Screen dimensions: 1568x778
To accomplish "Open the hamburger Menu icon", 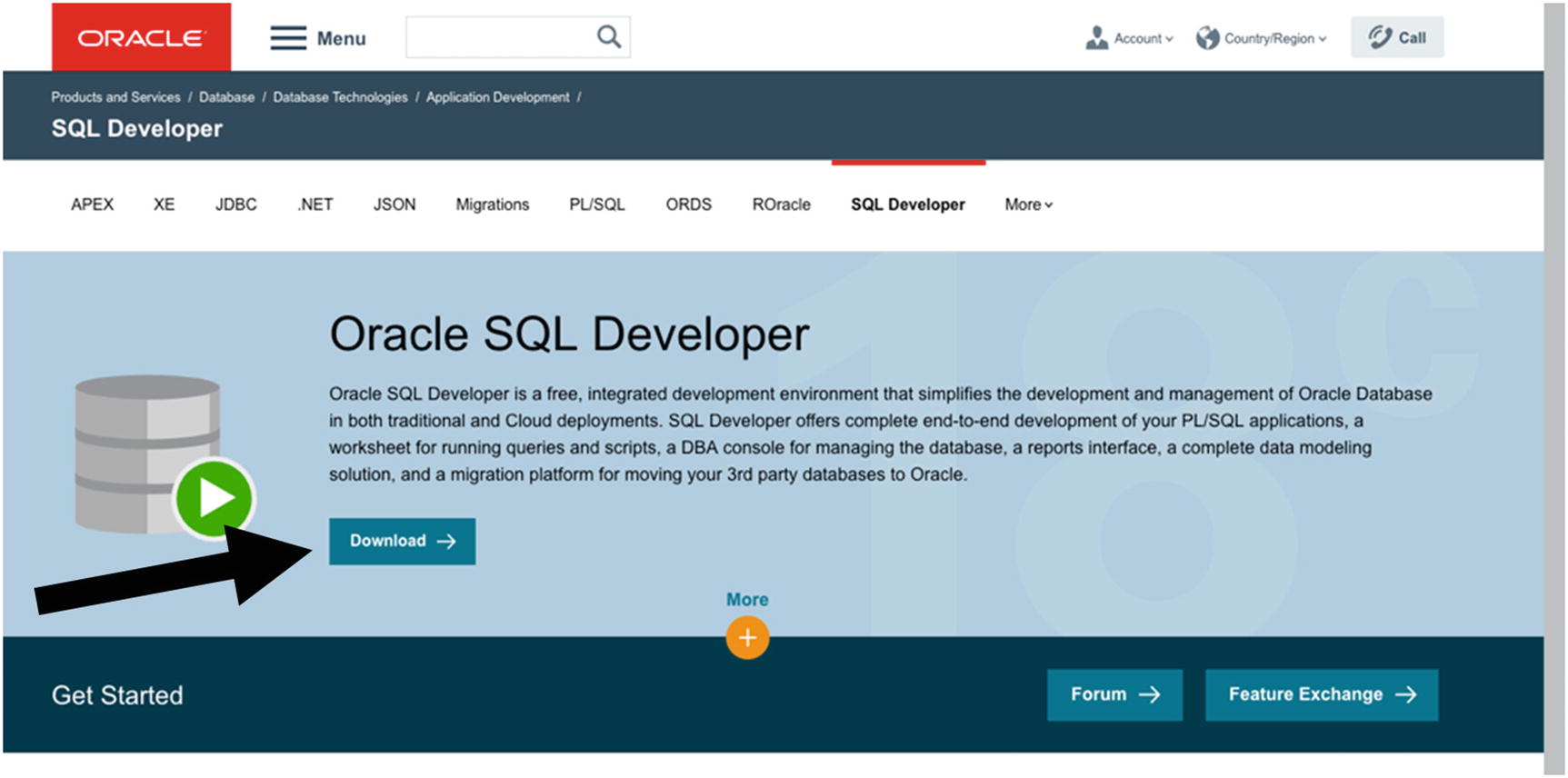I will coord(288,38).
